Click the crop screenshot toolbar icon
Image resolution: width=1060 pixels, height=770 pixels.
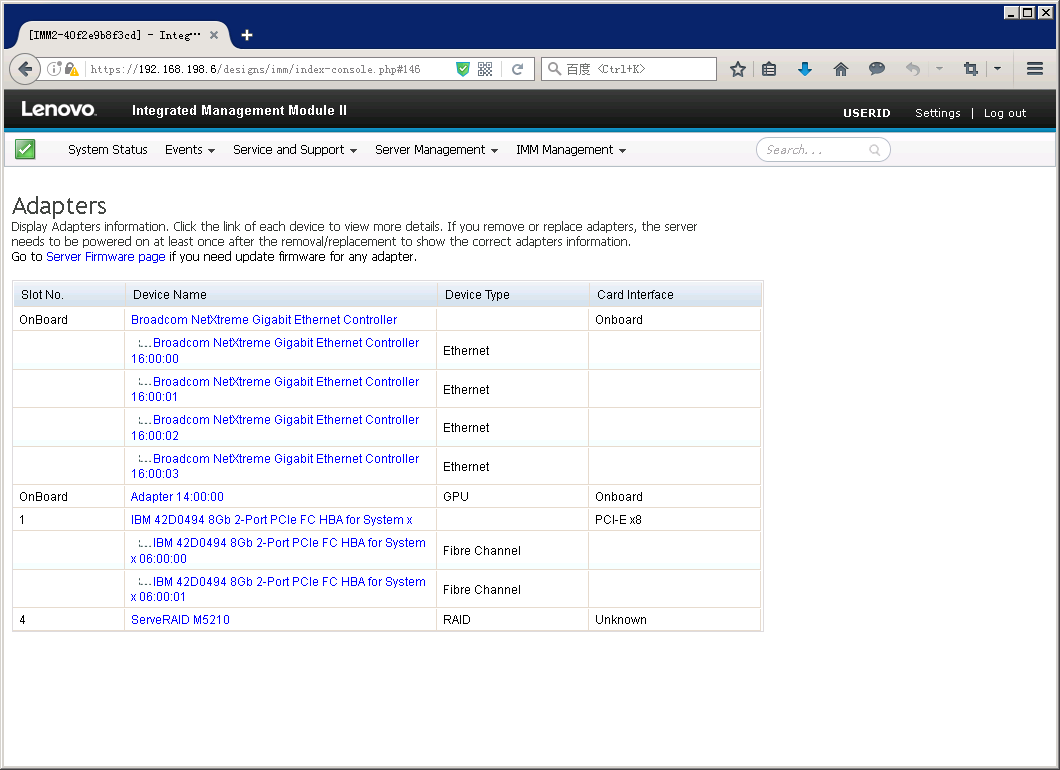pos(971,69)
